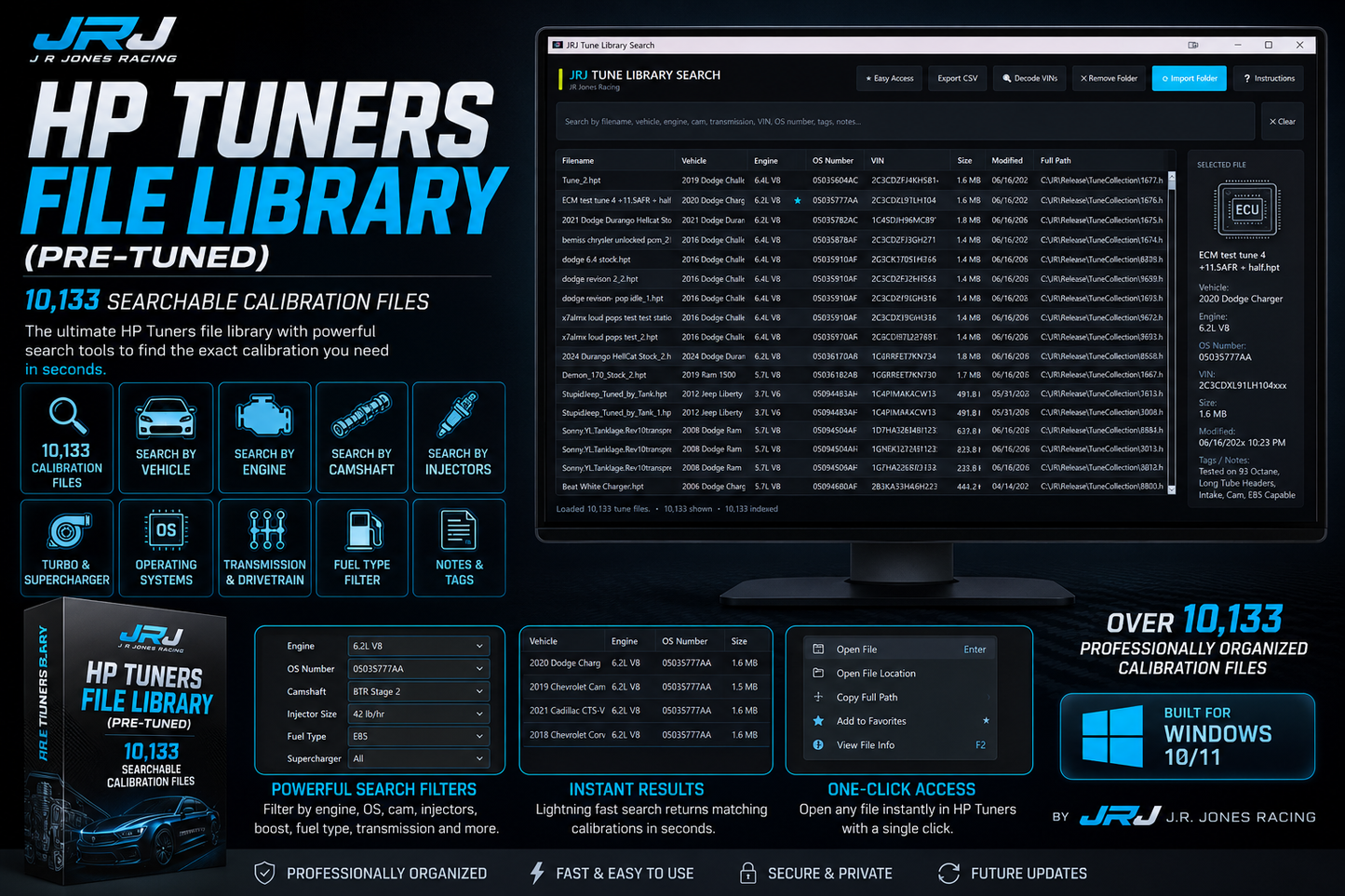The image size is (1345, 896).
Task: Select the StupidJeep_Tuned_by_Tank.hpt row
Action: point(861,394)
